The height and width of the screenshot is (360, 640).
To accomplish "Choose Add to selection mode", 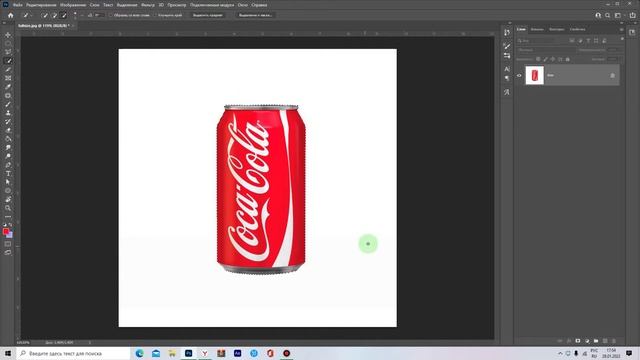I will (x=54, y=15).
